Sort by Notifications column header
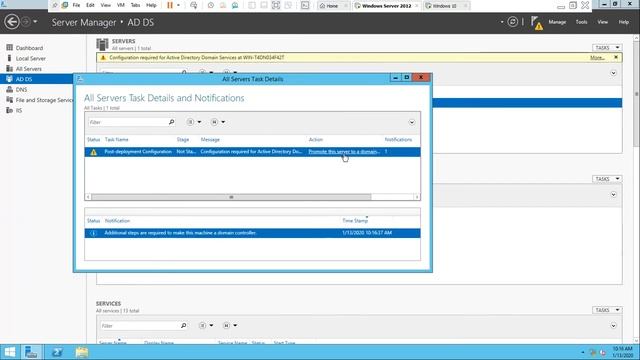The width and height of the screenshot is (640, 360). click(398, 140)
